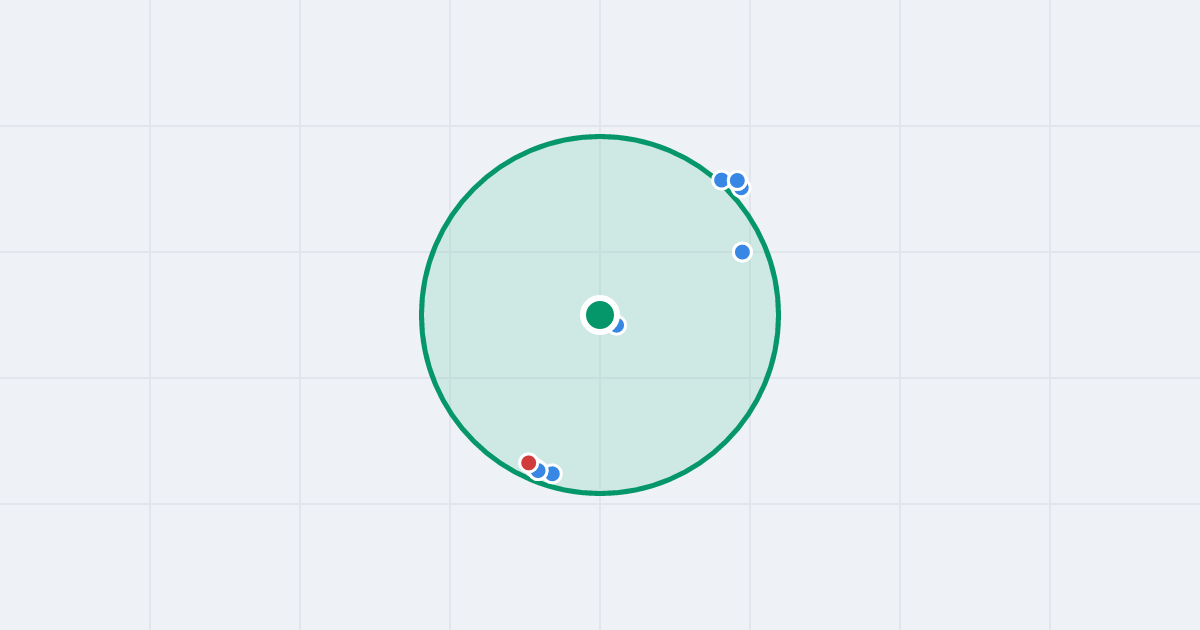Click the front blue dot of the top-right cluster
Screen dimensions: 1200x630
click(737, 181)
